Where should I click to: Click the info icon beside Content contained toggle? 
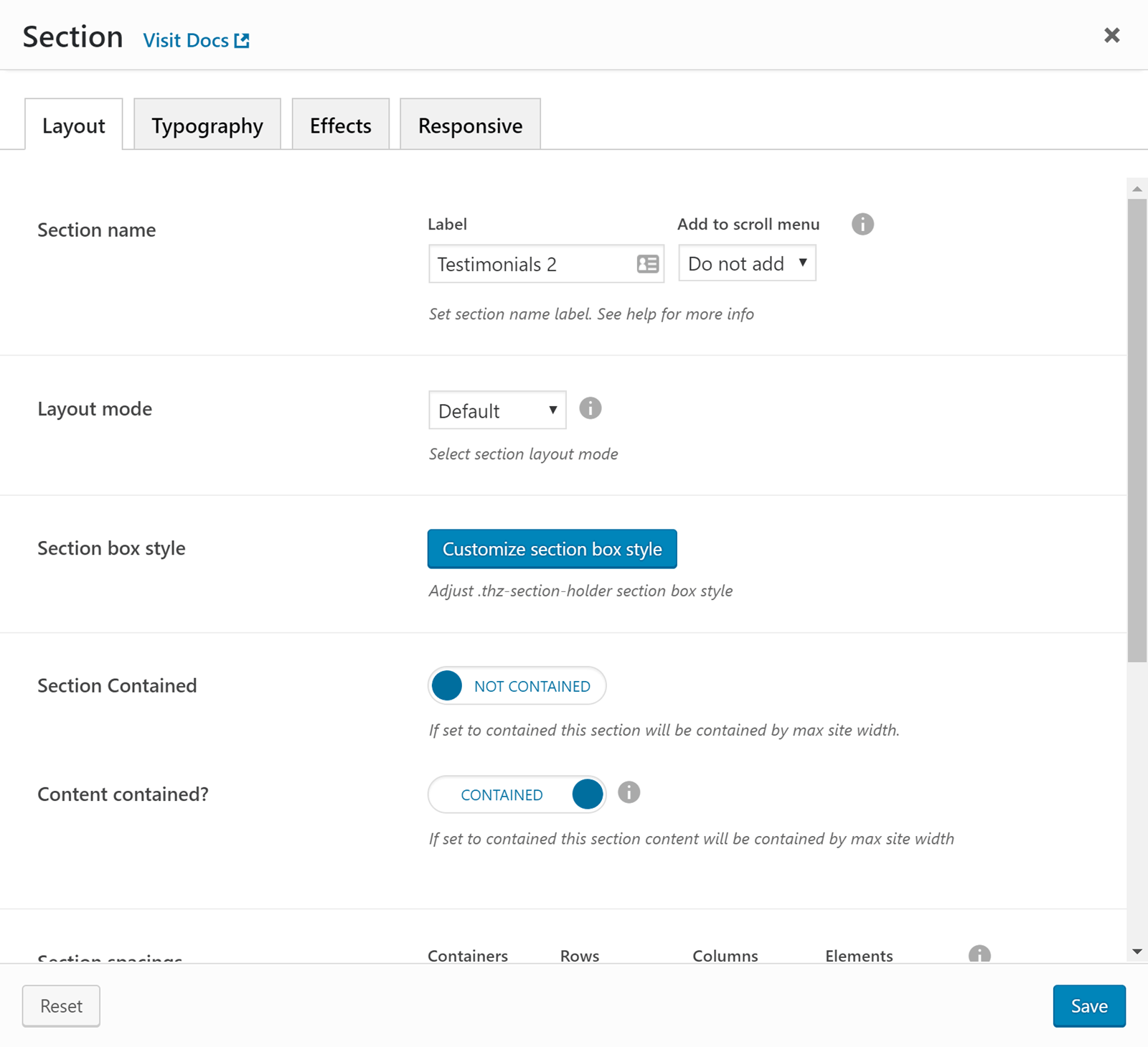click(629, 793)
